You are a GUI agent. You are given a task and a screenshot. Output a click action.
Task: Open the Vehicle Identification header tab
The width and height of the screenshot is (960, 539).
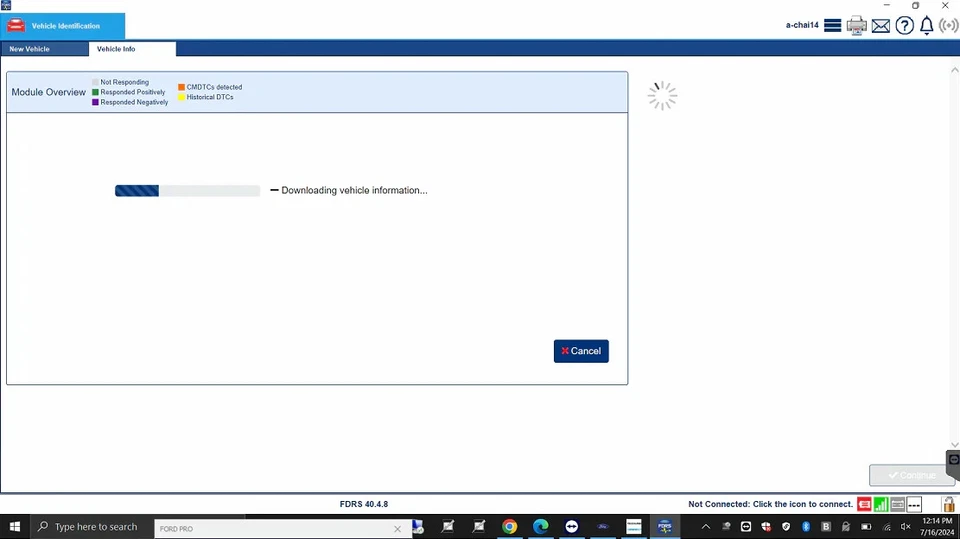[63, 26]
